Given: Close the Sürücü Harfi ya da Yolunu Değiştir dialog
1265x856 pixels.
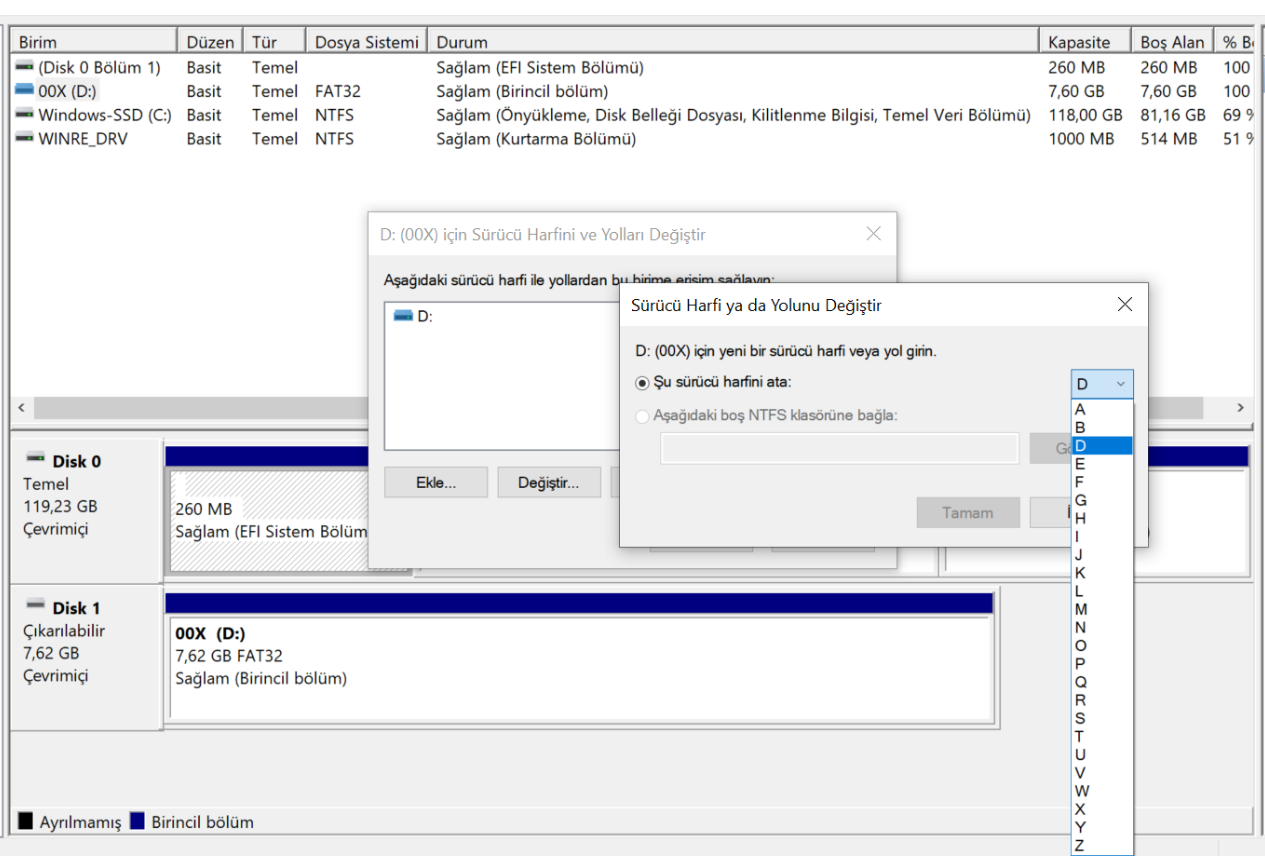Looking at the screenshot, I should coord(1124,305).
